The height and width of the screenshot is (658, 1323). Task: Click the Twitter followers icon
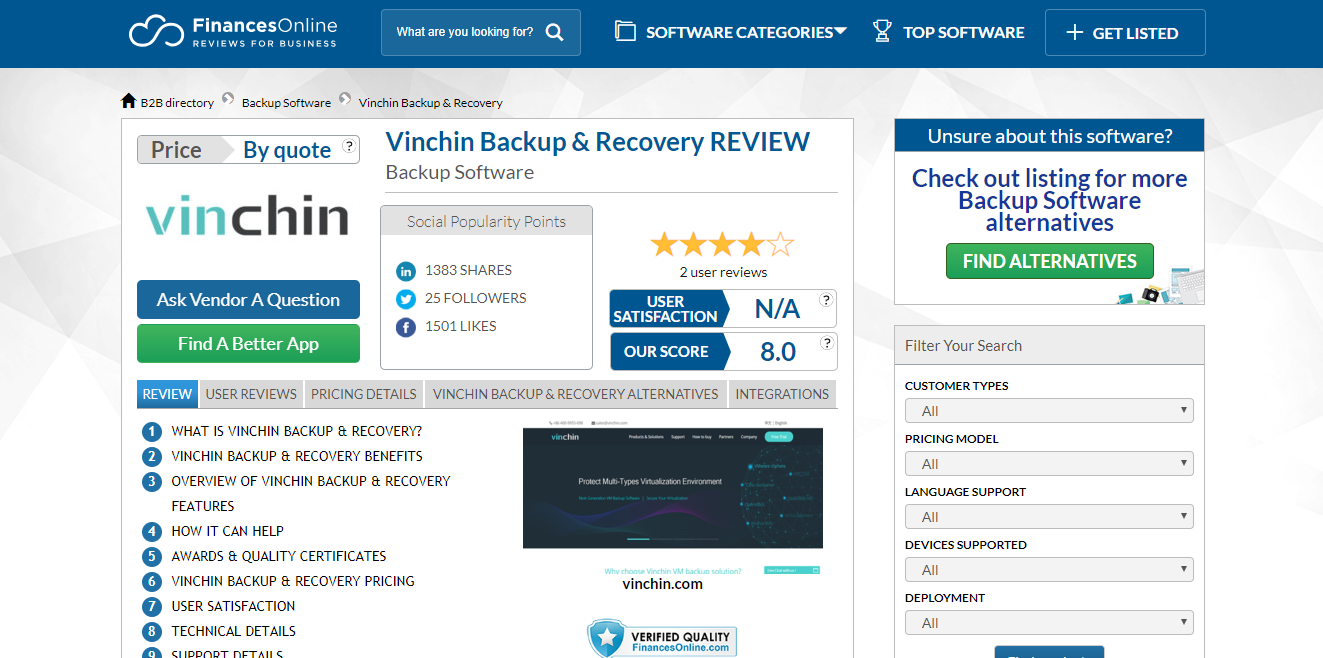[406, 299]
